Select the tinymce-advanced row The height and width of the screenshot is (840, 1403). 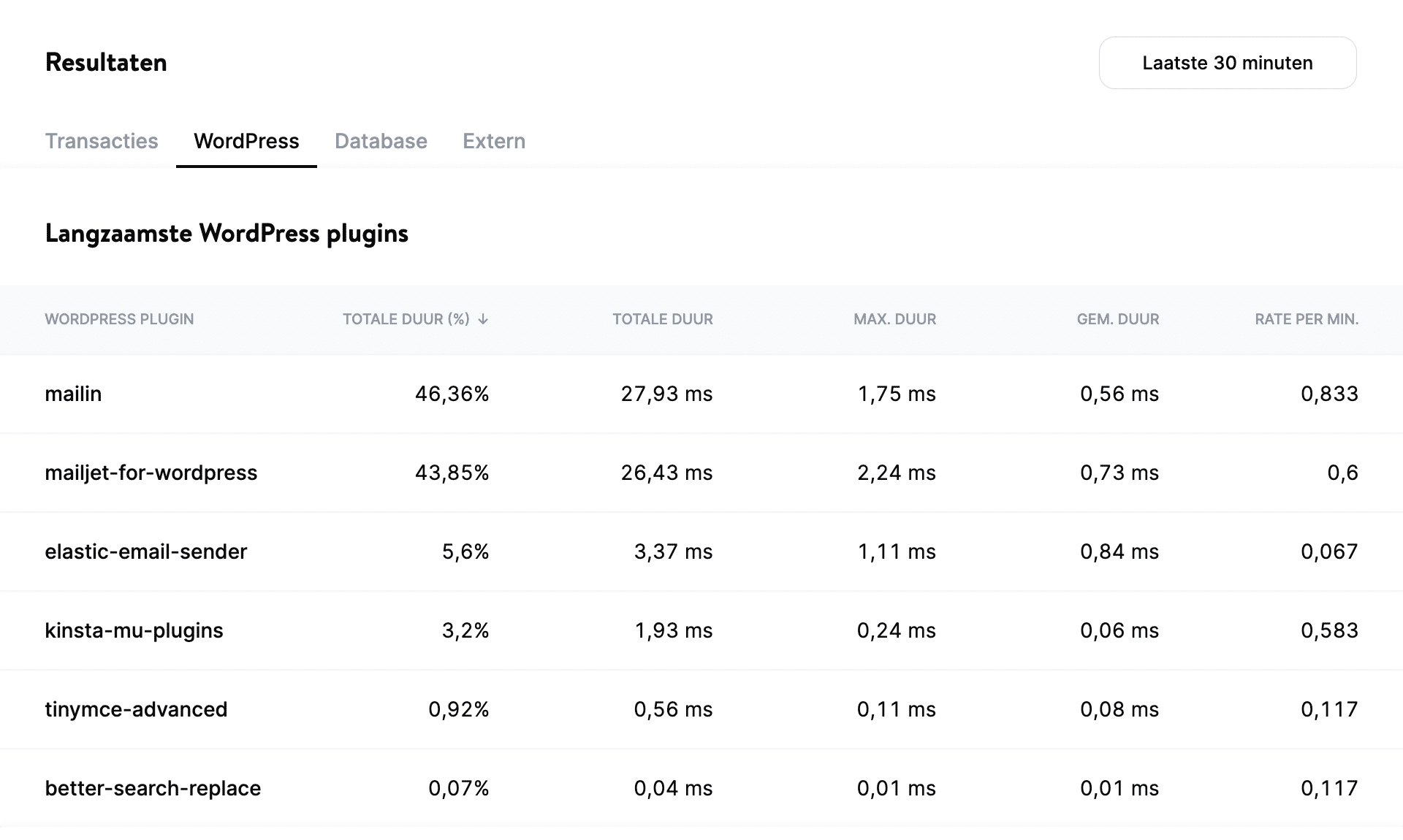click(x=136, y=709)
